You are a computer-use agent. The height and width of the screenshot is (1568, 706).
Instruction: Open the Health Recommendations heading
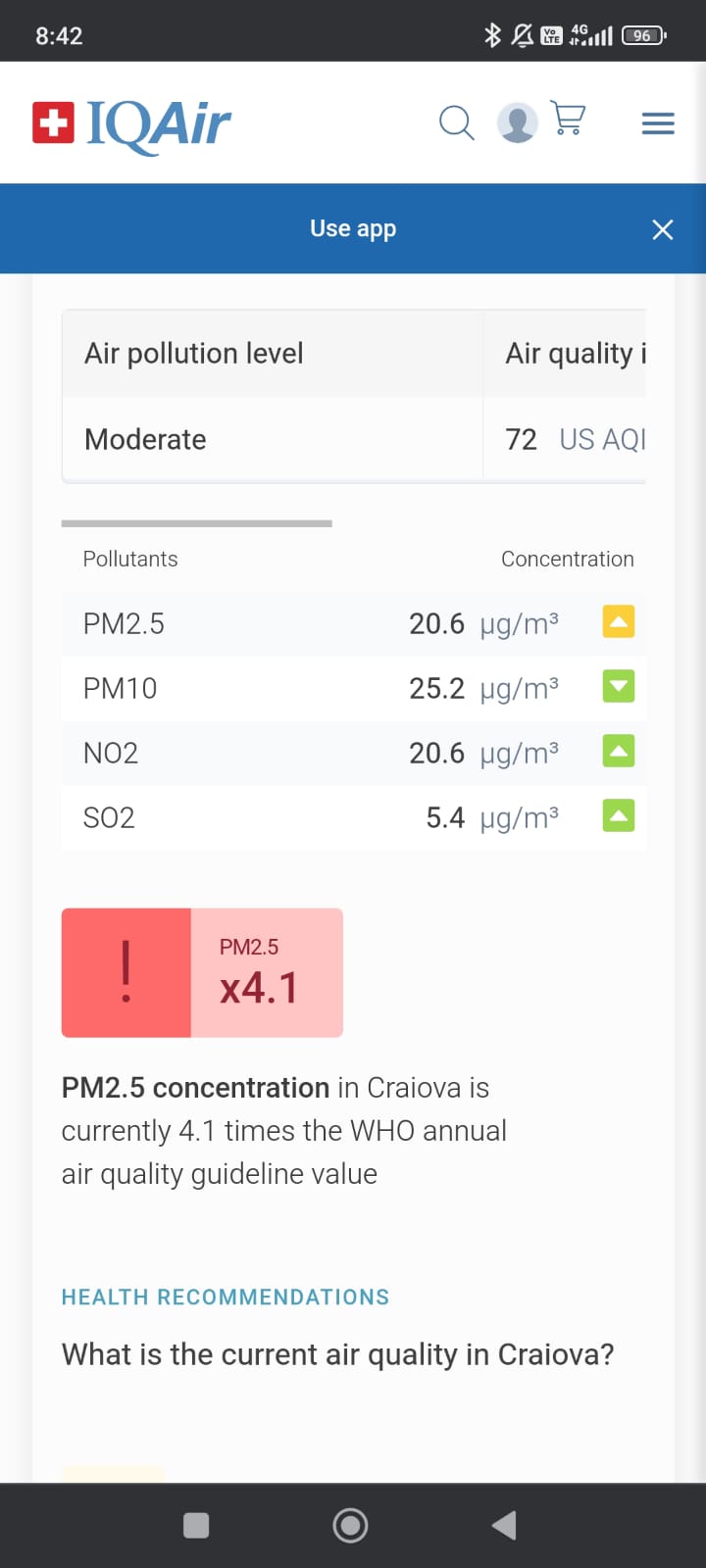coord(226,1298)
